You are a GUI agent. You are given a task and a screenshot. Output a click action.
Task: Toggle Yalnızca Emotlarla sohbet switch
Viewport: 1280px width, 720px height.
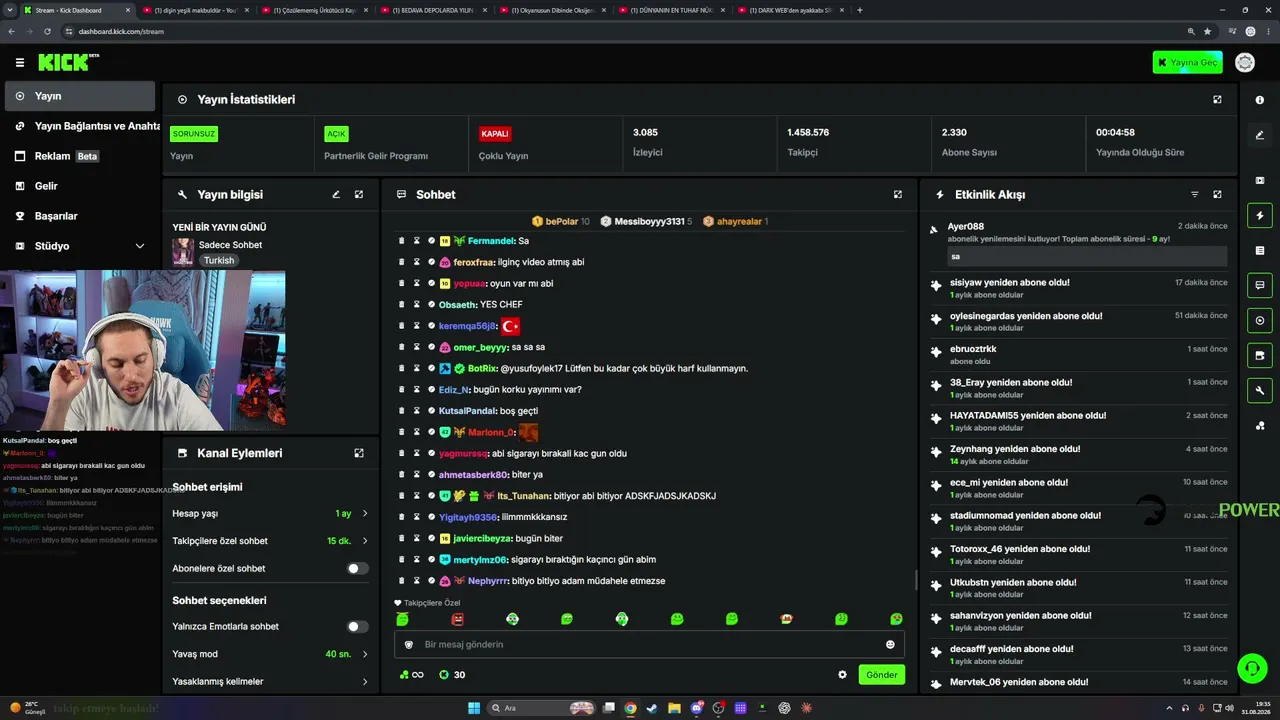coord(357,627)
